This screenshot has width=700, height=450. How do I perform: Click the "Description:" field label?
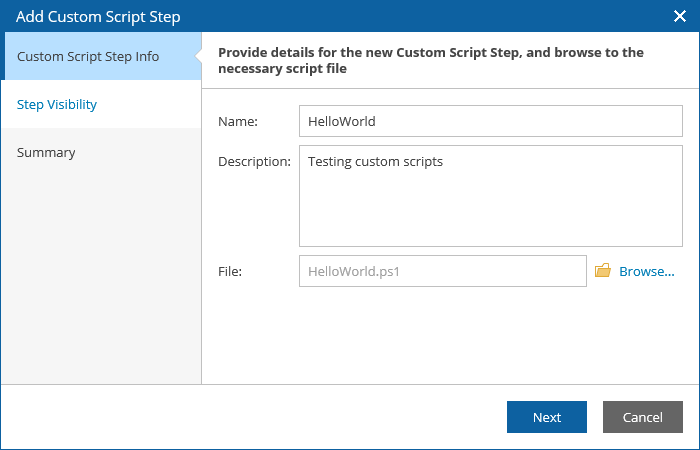click(254, 161)
